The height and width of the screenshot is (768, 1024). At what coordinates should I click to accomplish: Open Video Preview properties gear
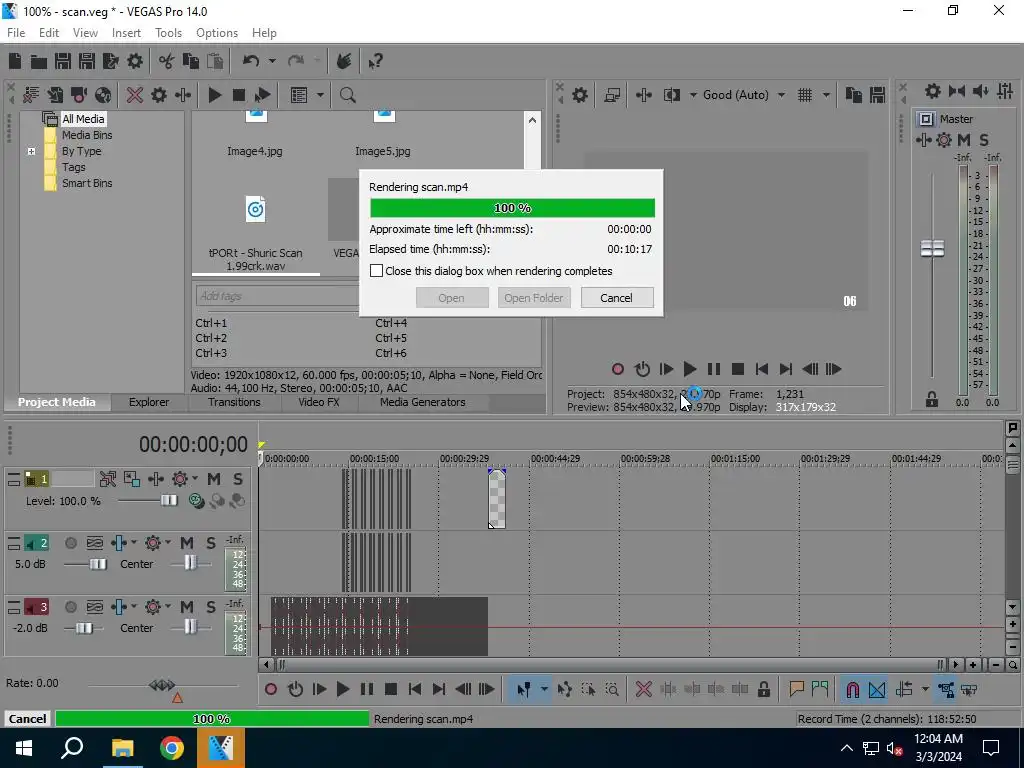tap(580, 95)
